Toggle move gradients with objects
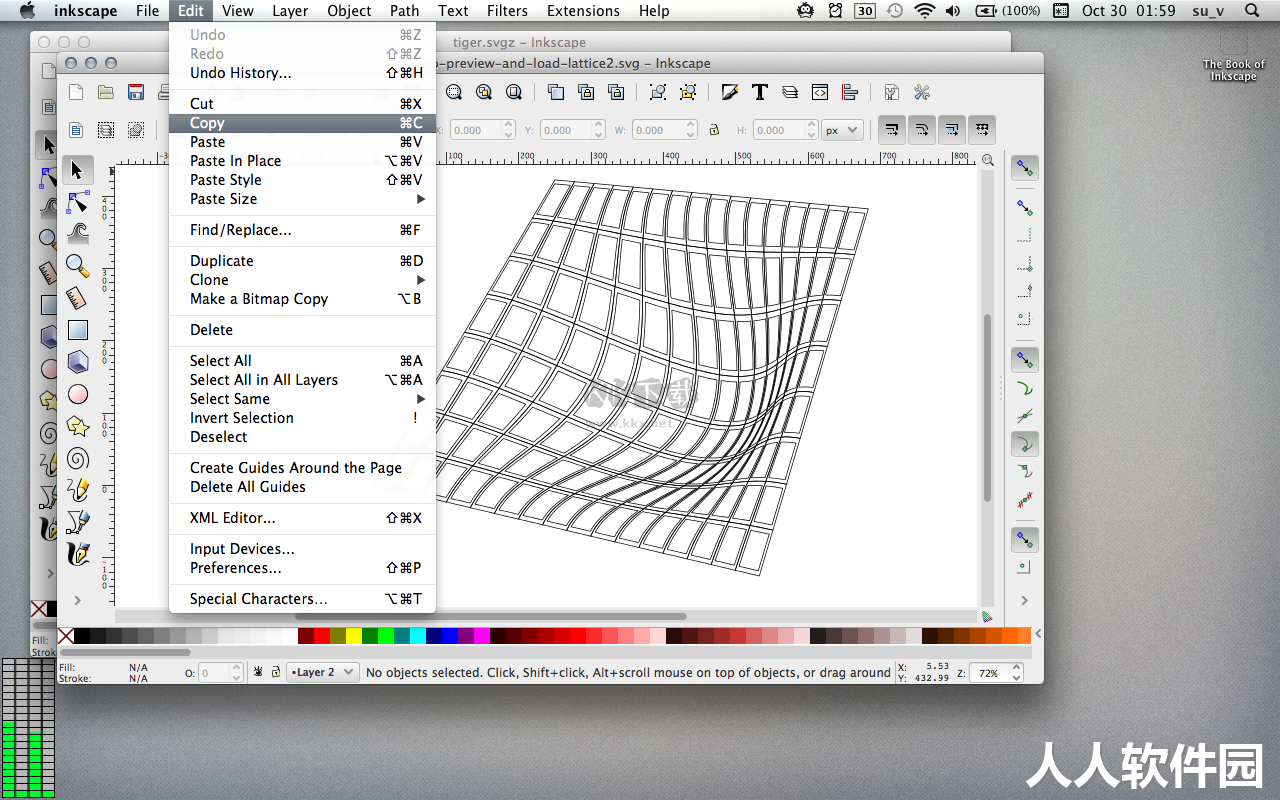Screen dimensions: 1280x800 952,130
